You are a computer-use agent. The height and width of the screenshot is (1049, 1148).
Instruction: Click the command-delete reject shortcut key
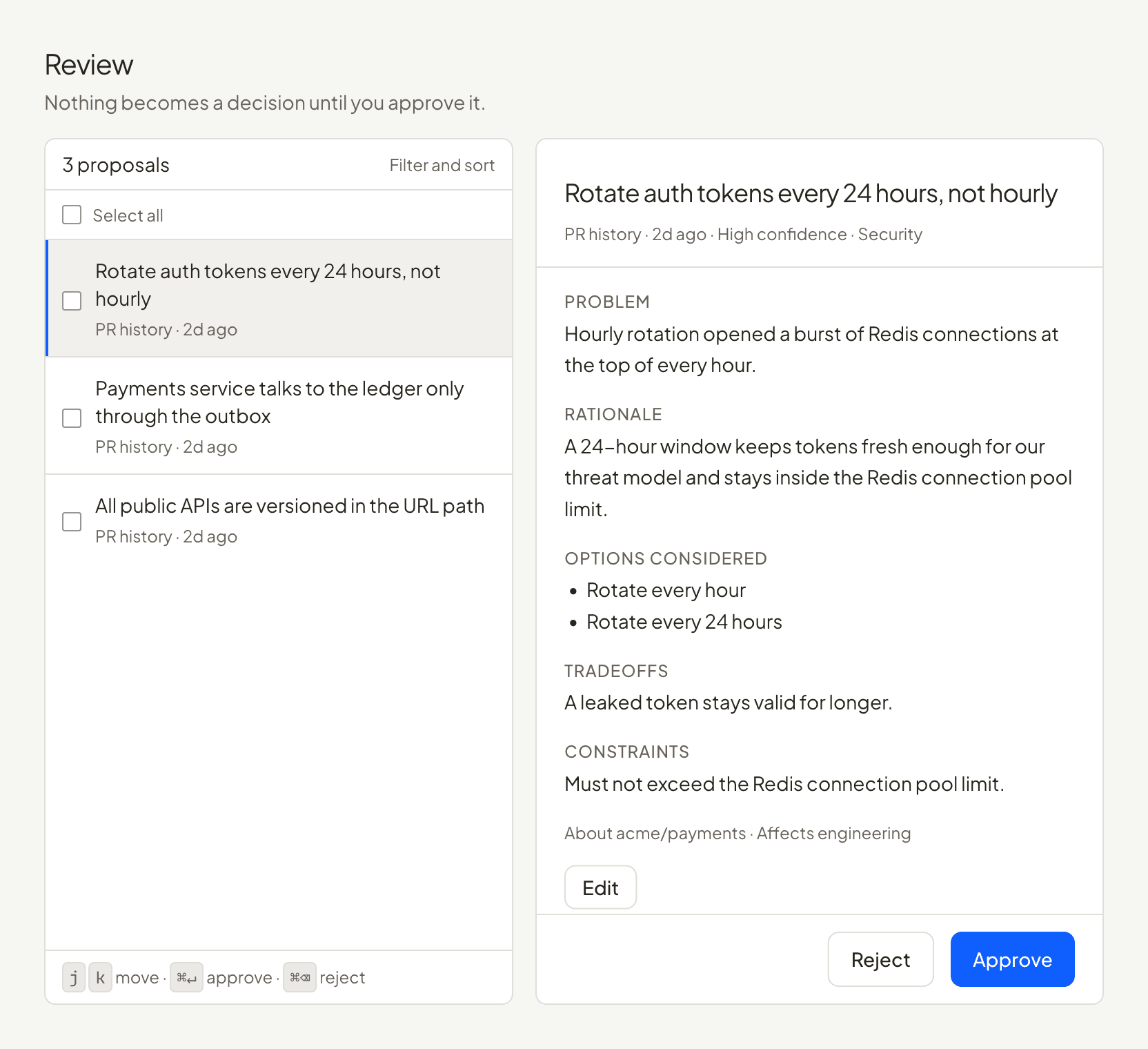click(x=299, y=977)
